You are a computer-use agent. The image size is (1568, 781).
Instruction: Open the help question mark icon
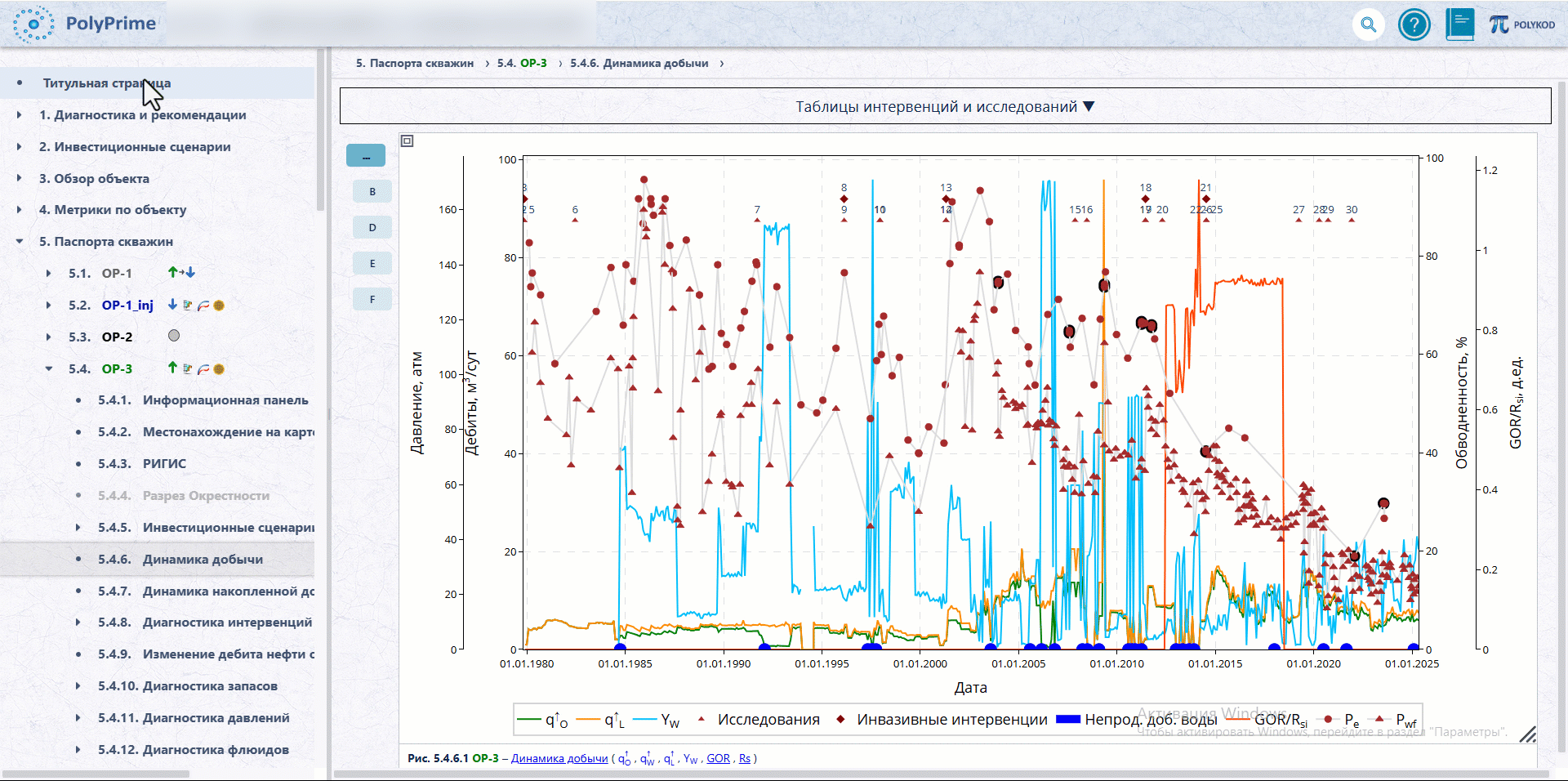pyautogui.click(x=1414, y=25)
